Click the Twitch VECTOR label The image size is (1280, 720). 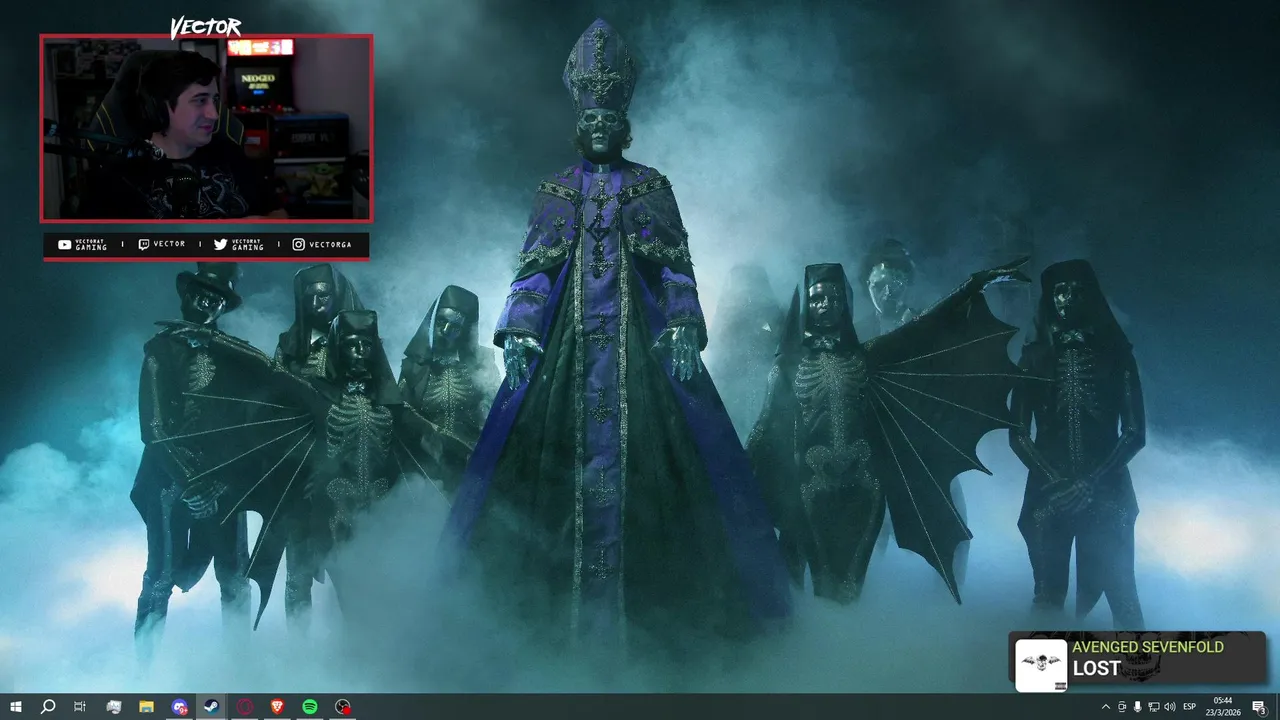tap(161, 245)
